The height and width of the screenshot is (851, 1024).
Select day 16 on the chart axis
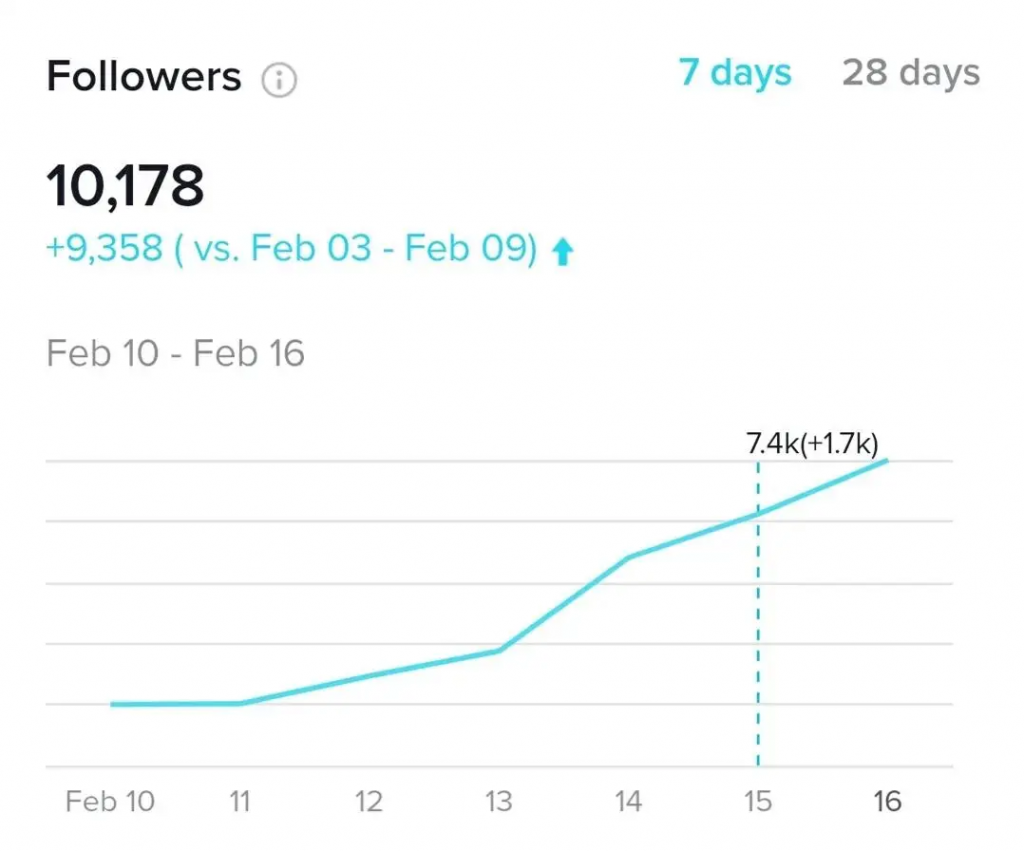(x=887, y=801)
